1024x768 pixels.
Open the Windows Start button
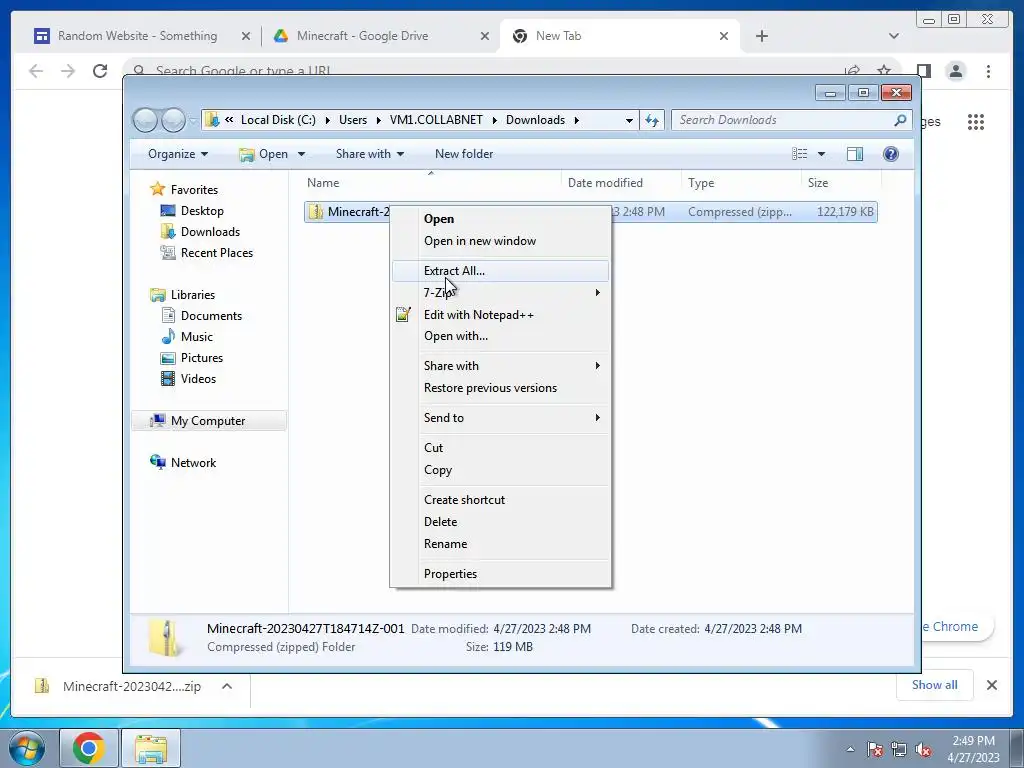[26, 748]
